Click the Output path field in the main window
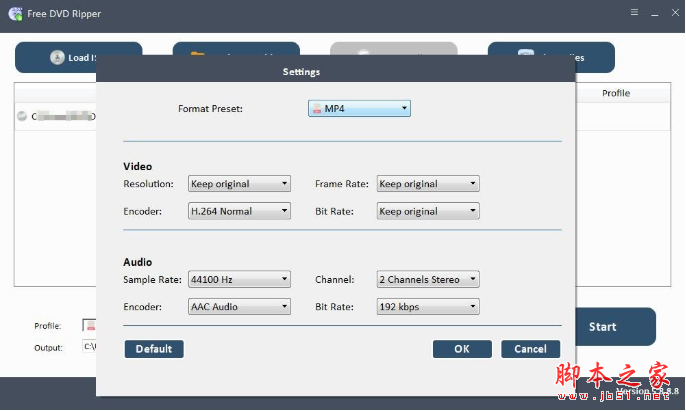This screenshot has height=412, width=686. tap(89, 347)
